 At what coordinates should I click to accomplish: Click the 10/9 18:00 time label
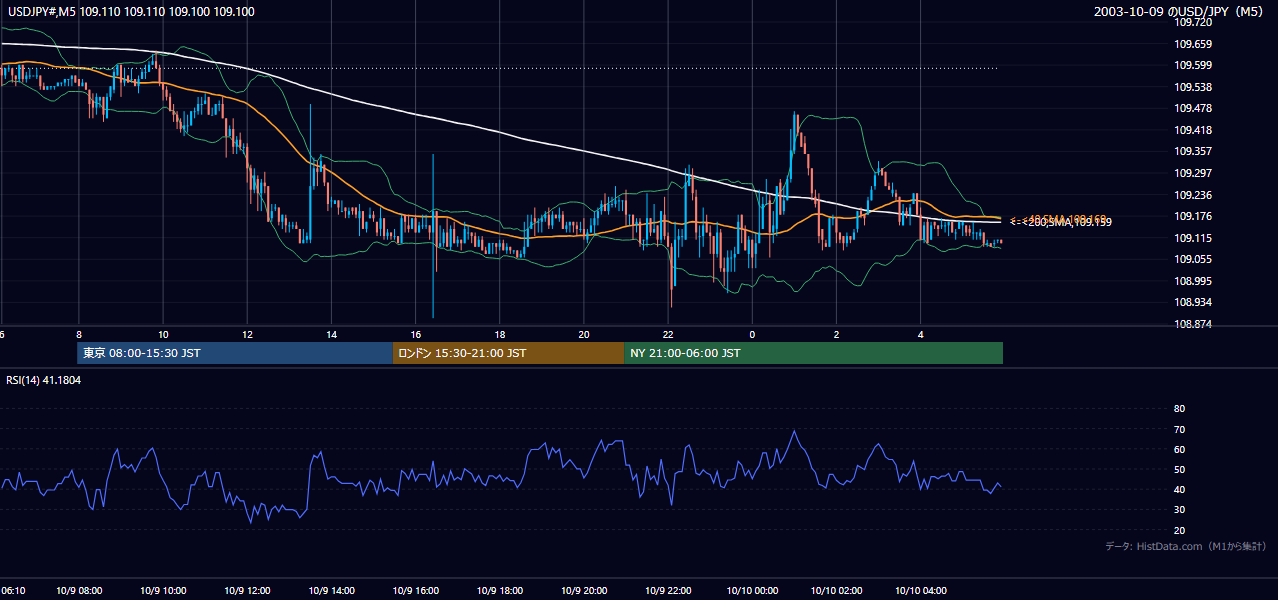coord(499,590)
